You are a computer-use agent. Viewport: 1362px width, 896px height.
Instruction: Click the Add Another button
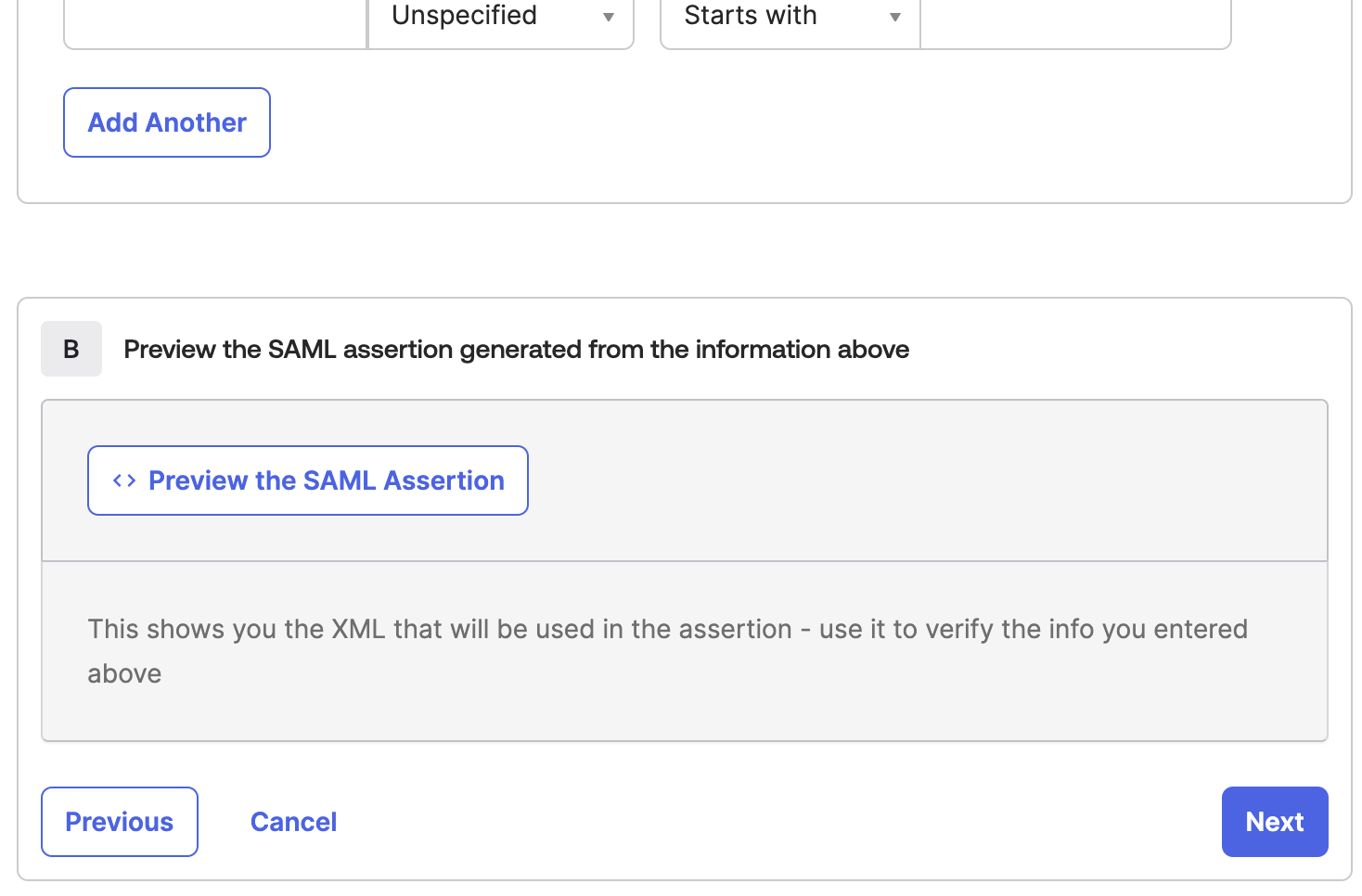[x=167, y=122]
